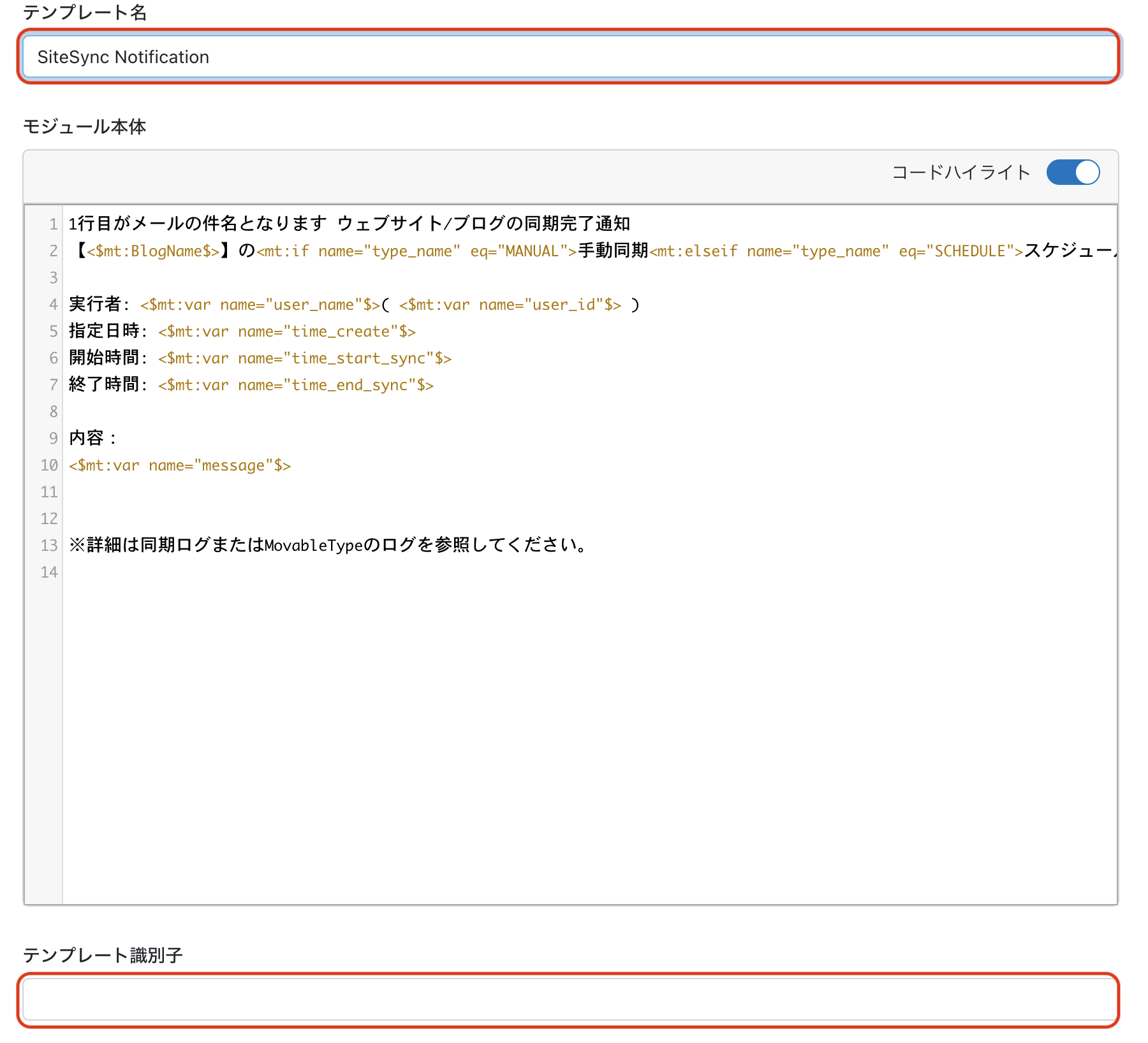Click the テンプレート名 field with SiteSync Notification
The width and height of the screenshot is (1148, 1043).
[x=570, y=57]
